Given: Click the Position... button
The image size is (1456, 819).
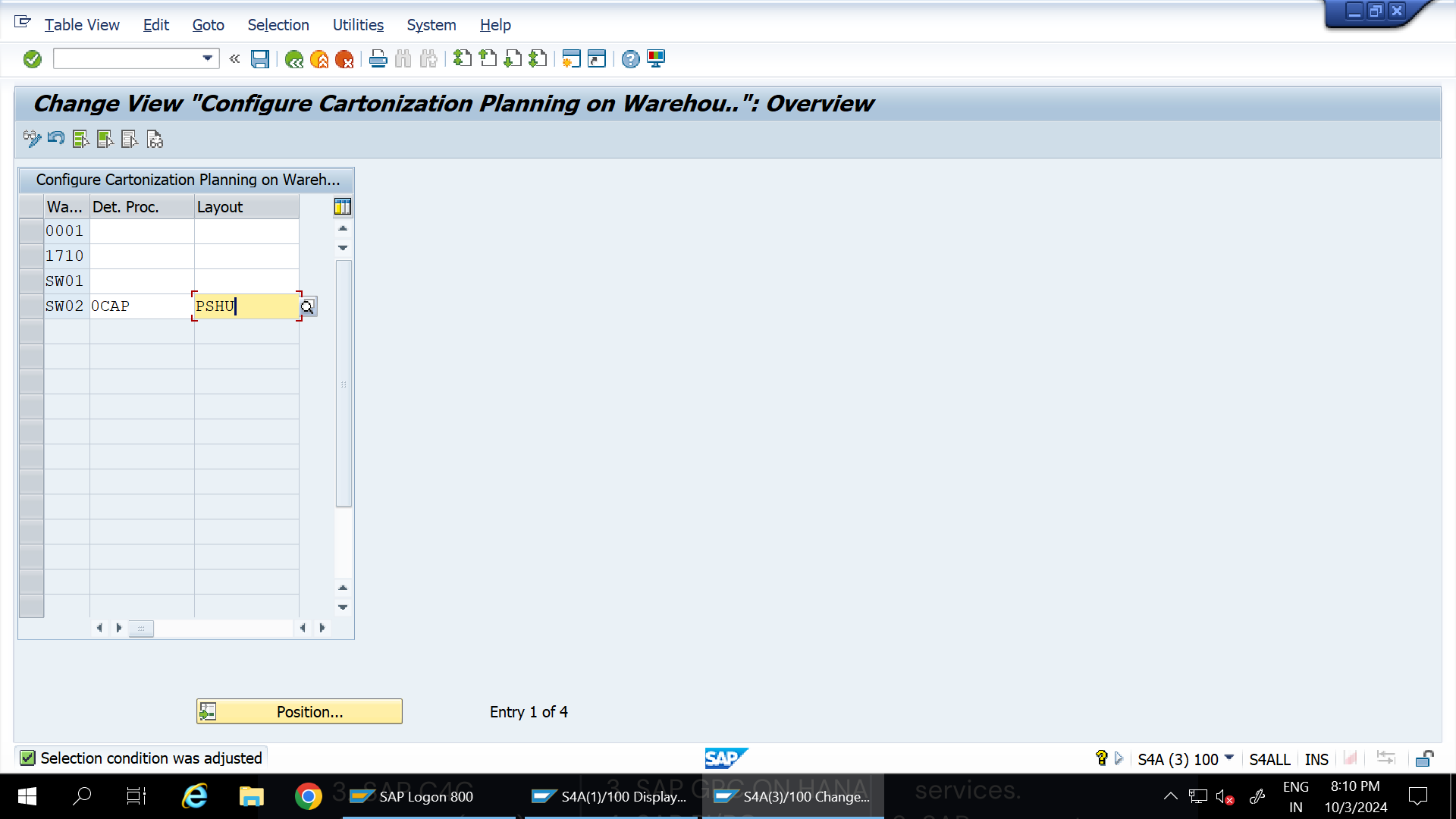Looking at the screenshot, I should (x=299, y=711).
